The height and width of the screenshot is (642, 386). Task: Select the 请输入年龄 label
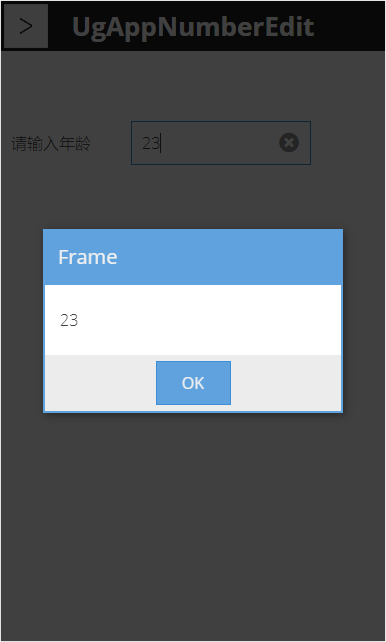tap(51, 144)
